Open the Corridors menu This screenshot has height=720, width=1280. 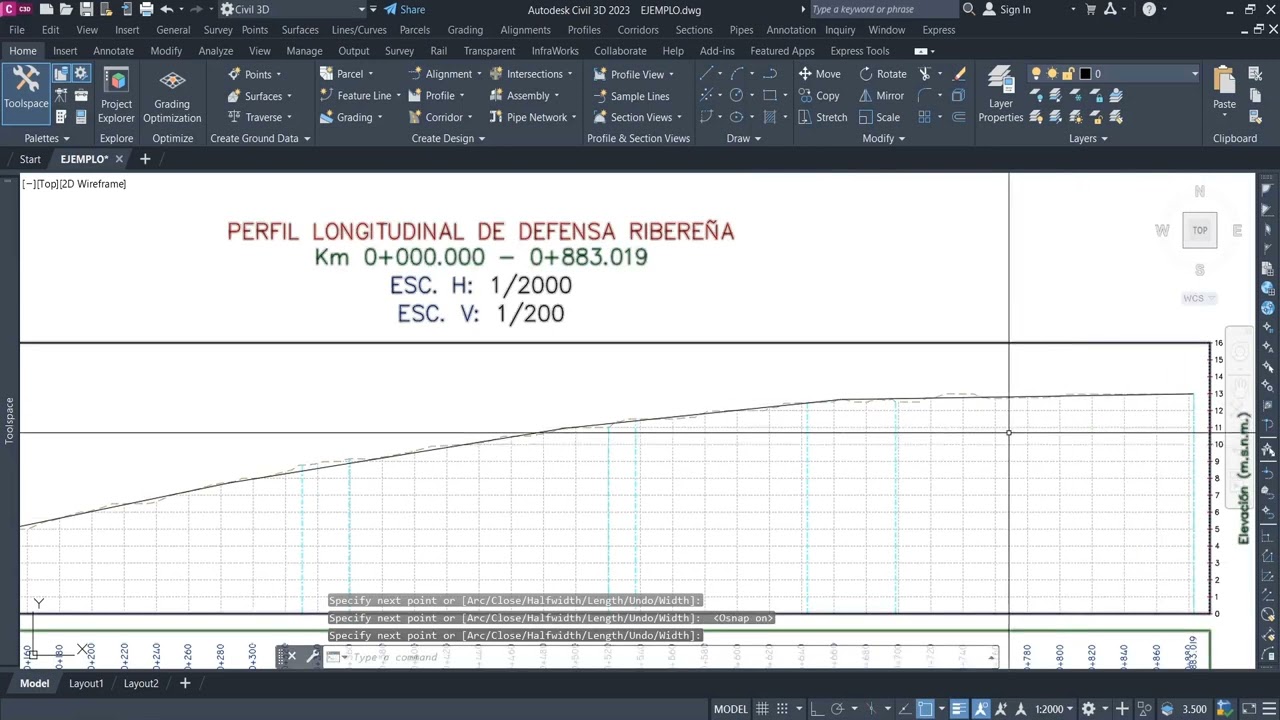638,30
